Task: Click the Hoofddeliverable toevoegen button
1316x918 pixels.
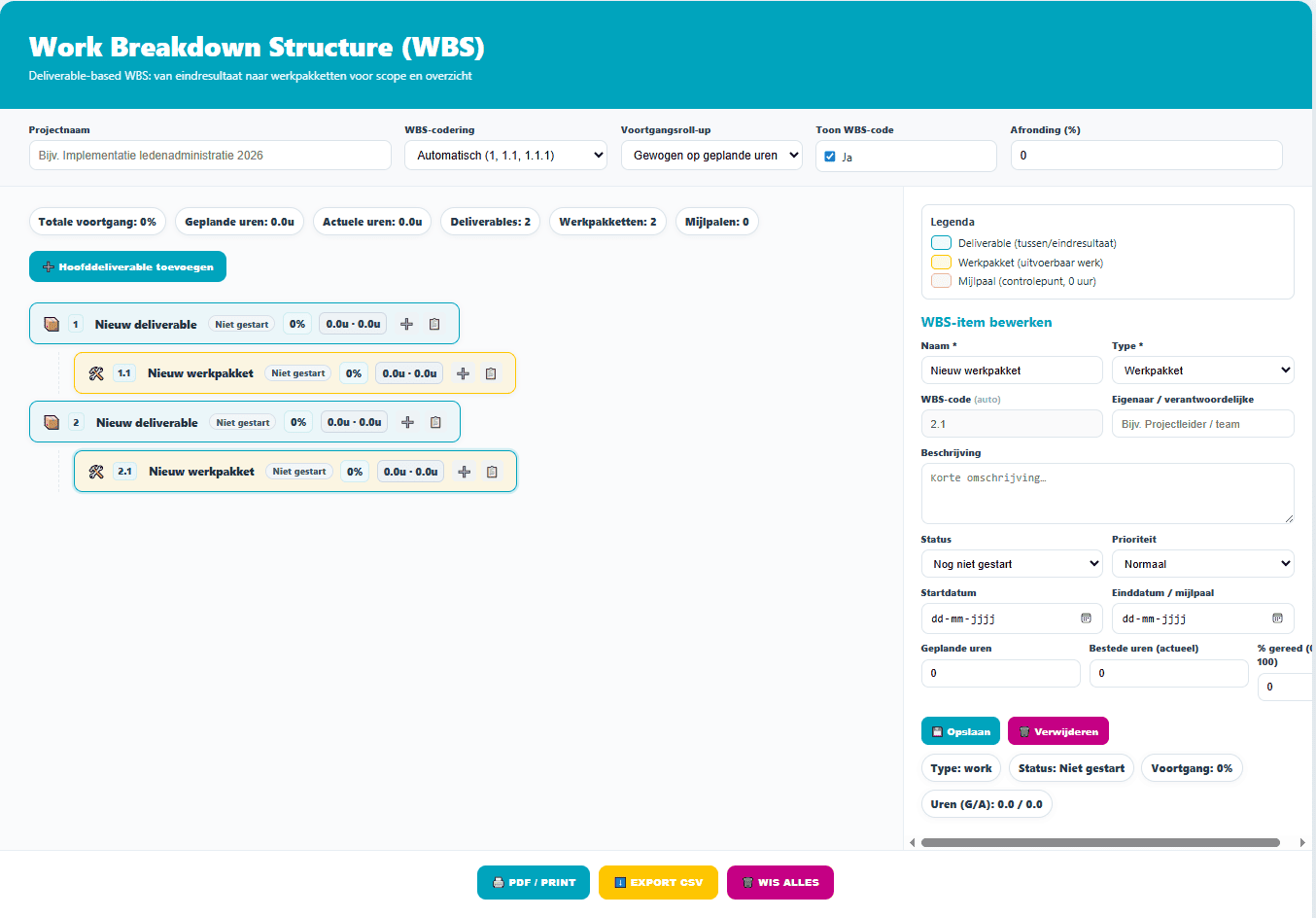Action: 127,265
